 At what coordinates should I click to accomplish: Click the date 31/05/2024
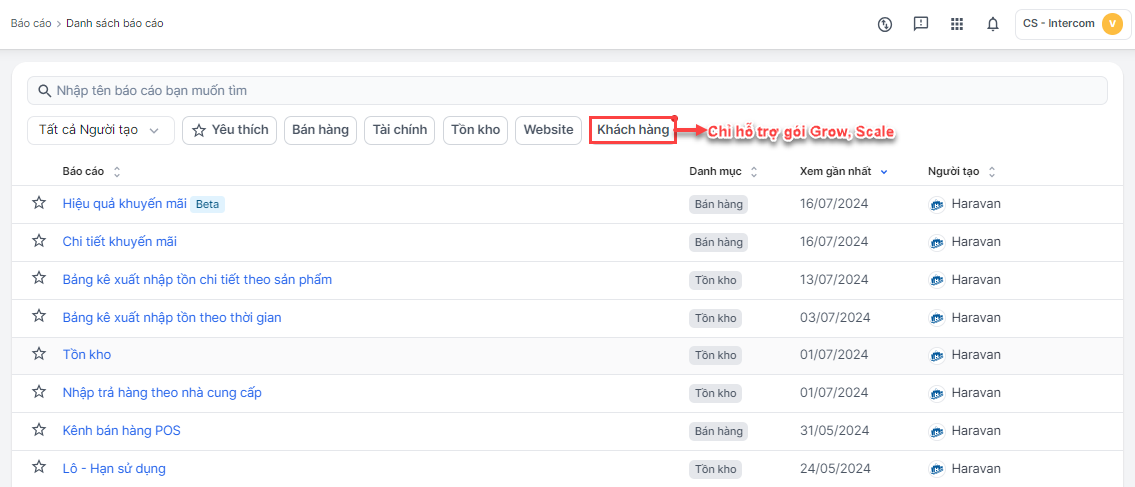pyautogui.click(x=834, y=431)
